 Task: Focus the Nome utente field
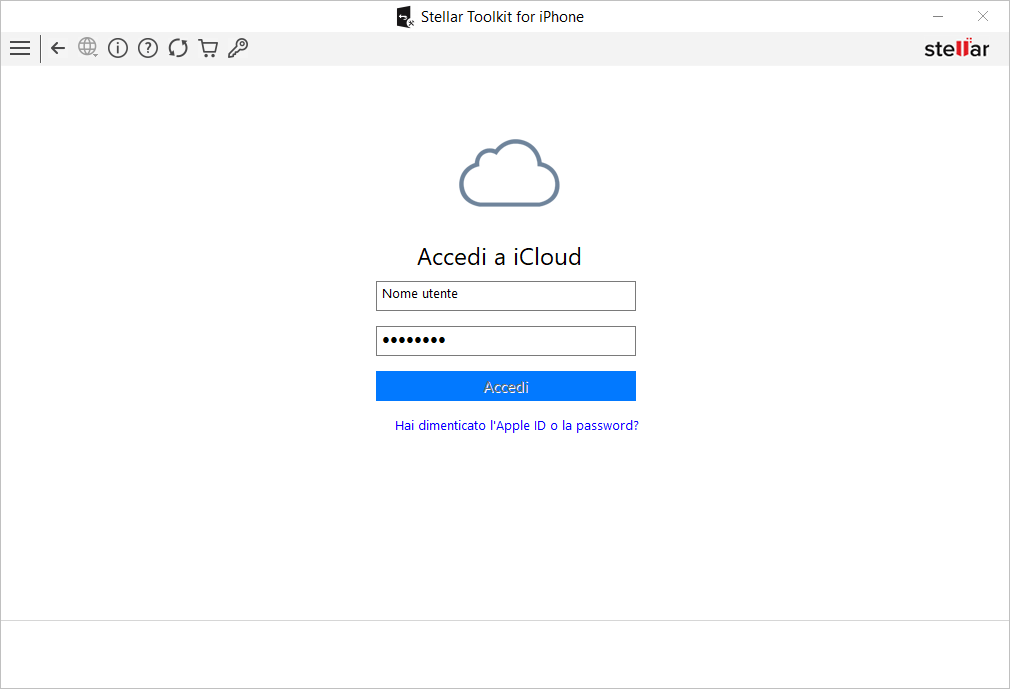pyautogui.click(x=506, y=296)
